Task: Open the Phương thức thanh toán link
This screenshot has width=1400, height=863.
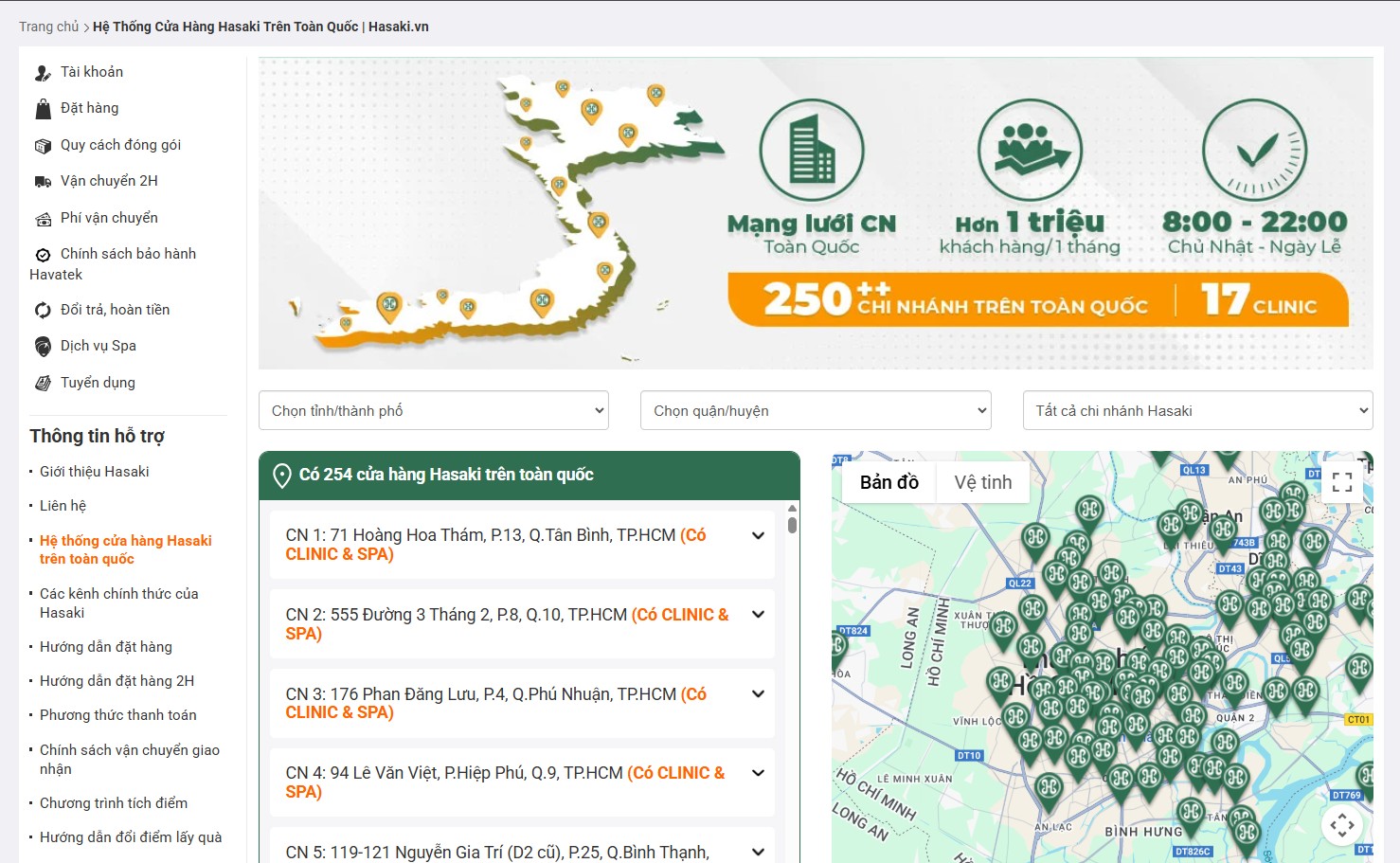Action: point(117,715)
